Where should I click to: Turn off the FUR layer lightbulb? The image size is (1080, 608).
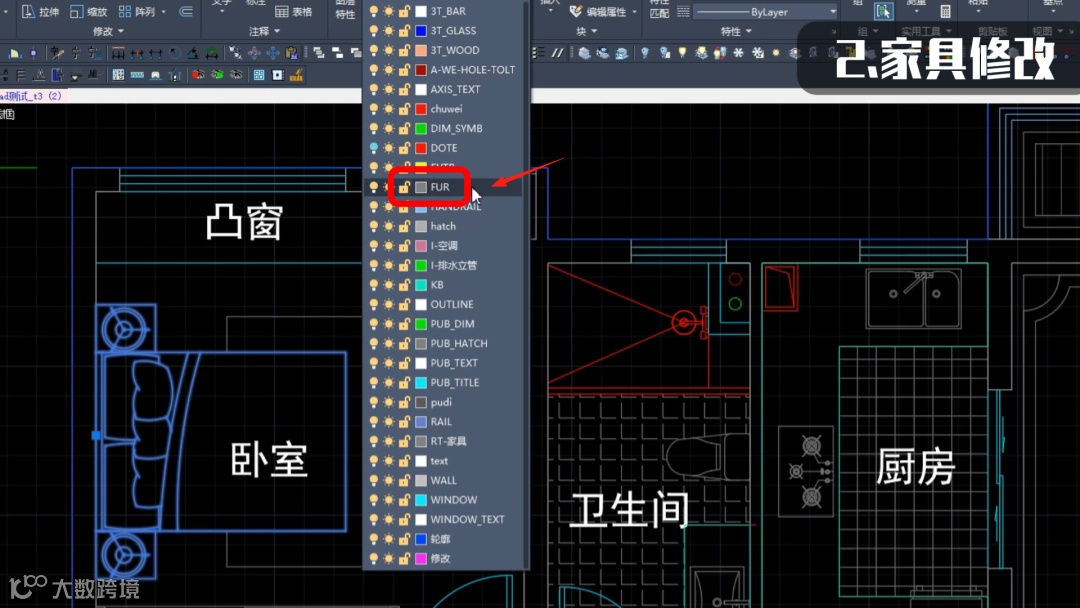point(373,187)
